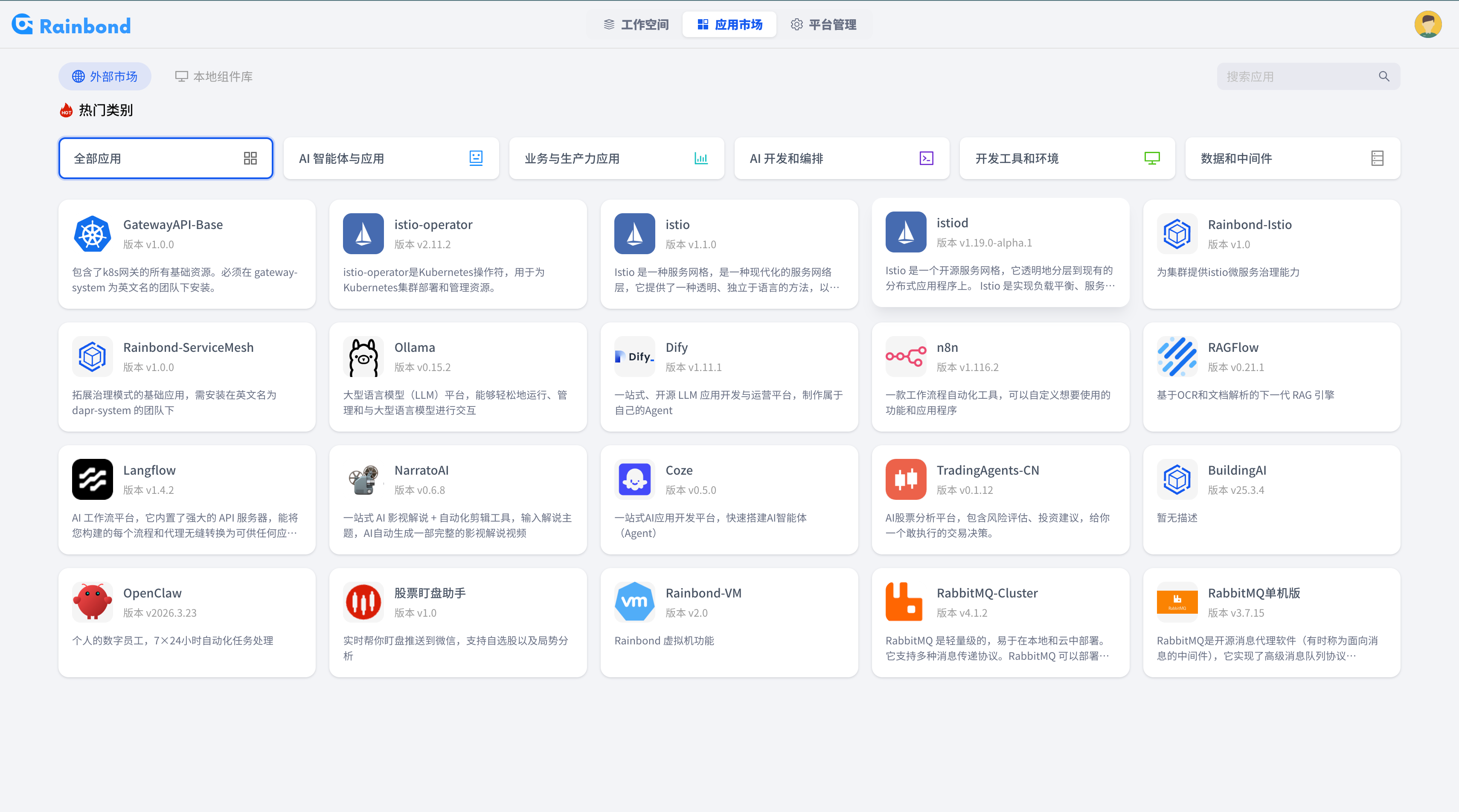Screen dimensions: 1459x812
Task: Click the description 为集群提供istio微服务治理能力
Action: tap(1228, 273)
